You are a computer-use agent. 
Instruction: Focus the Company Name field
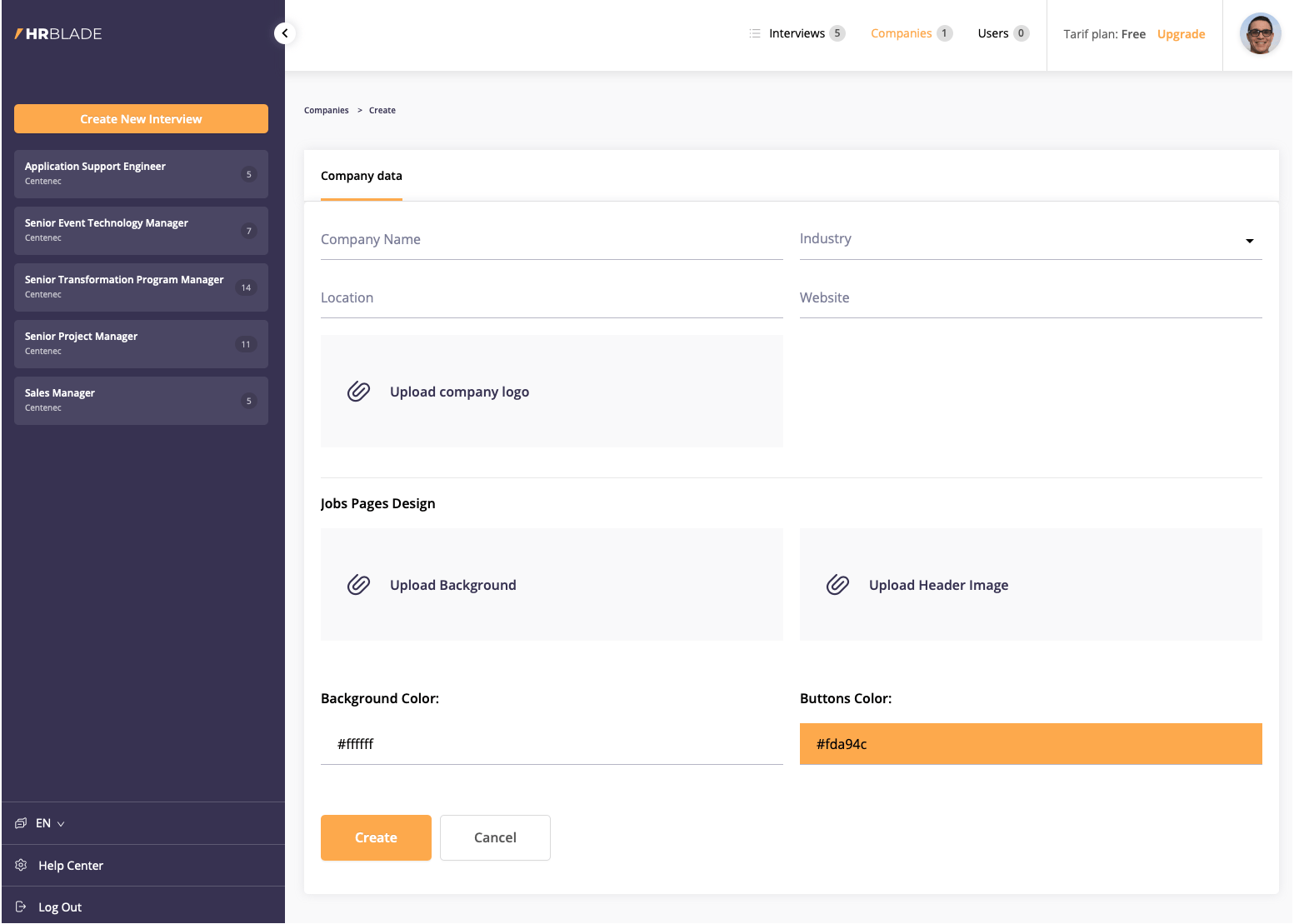tap(552, 240)
